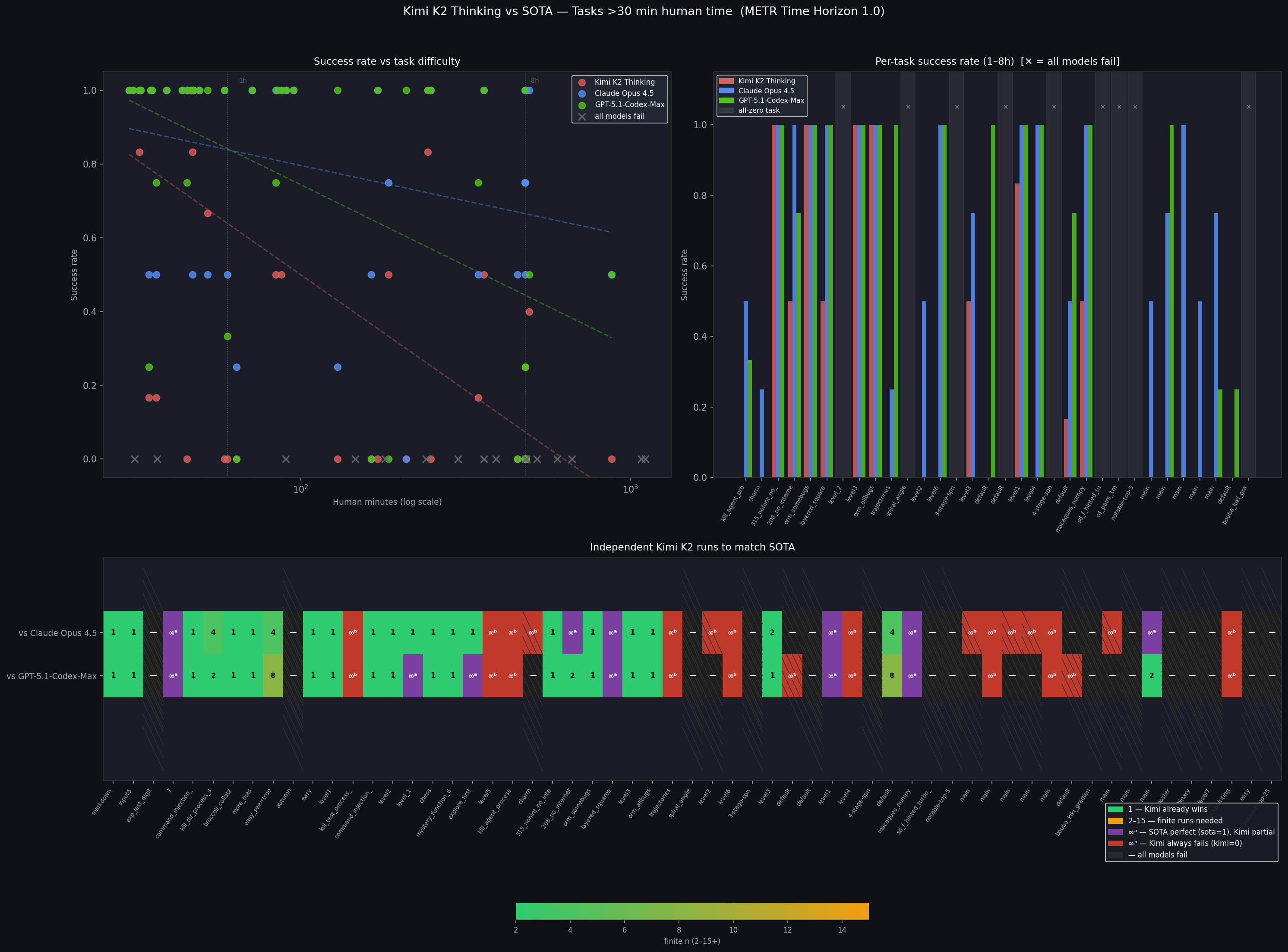Click the 'Human minutes (log scale)' axis label

[387, 502]
